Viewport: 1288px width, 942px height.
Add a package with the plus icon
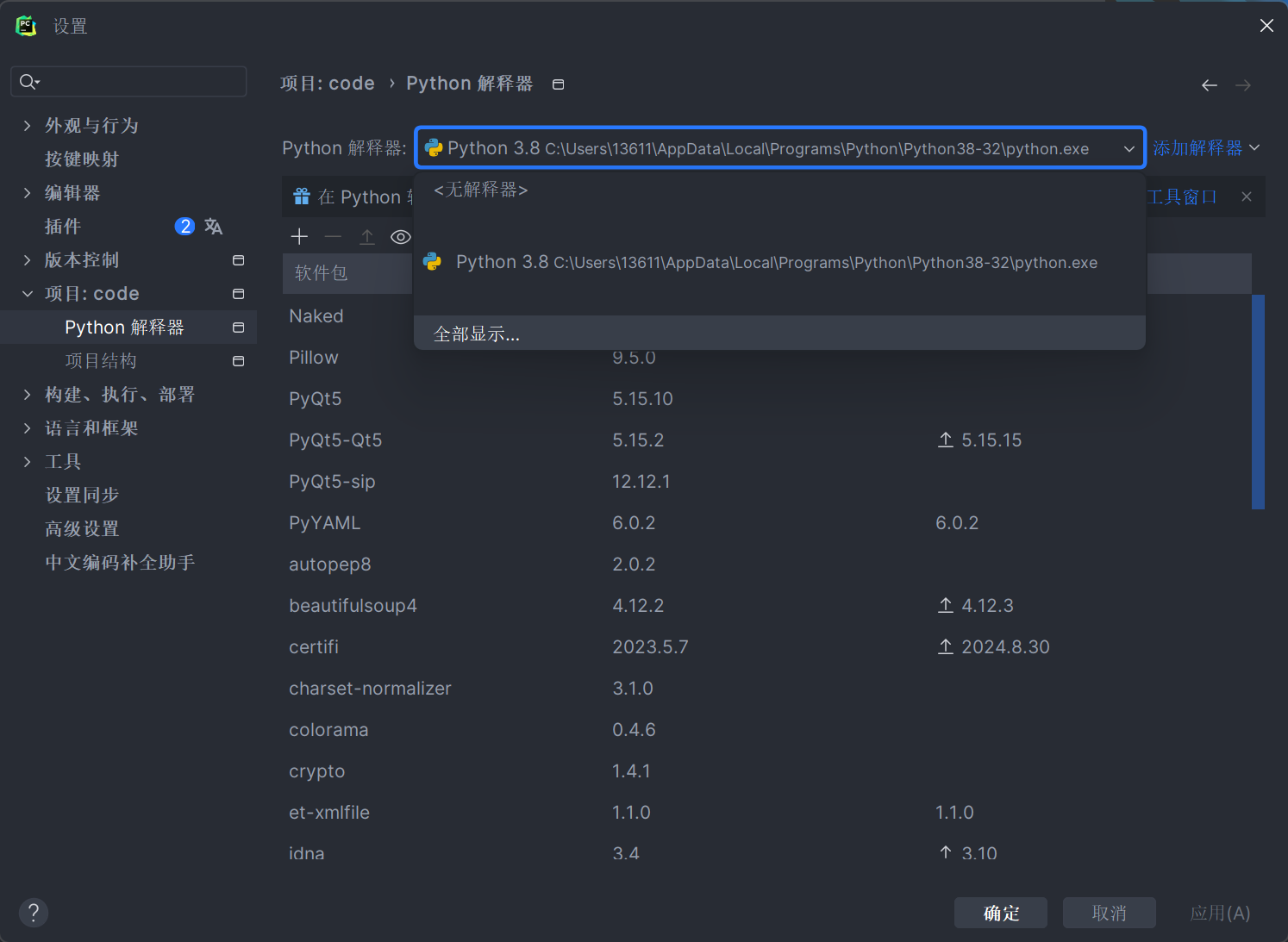(x=299, y=236)
